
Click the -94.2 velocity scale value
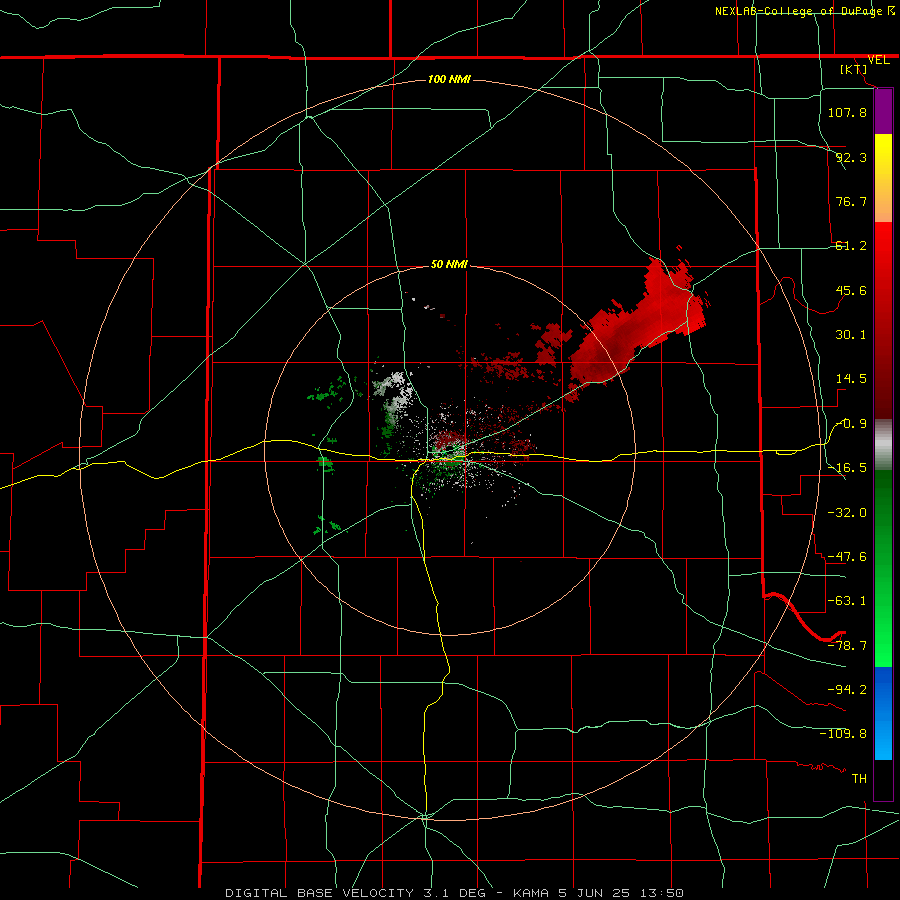(x=847, y=689)
